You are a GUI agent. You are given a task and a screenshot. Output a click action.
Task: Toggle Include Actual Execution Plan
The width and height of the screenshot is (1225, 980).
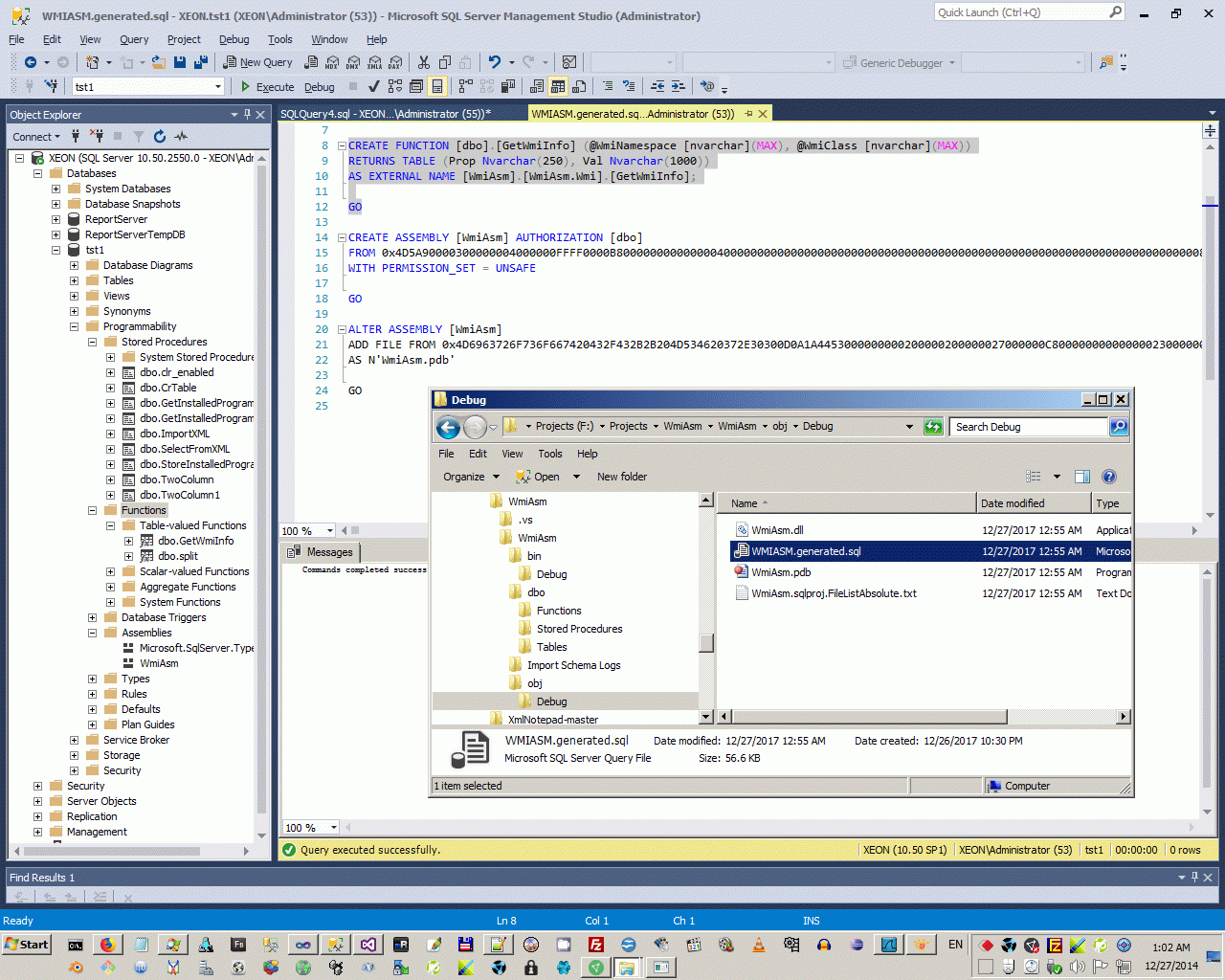coord(465,86)
